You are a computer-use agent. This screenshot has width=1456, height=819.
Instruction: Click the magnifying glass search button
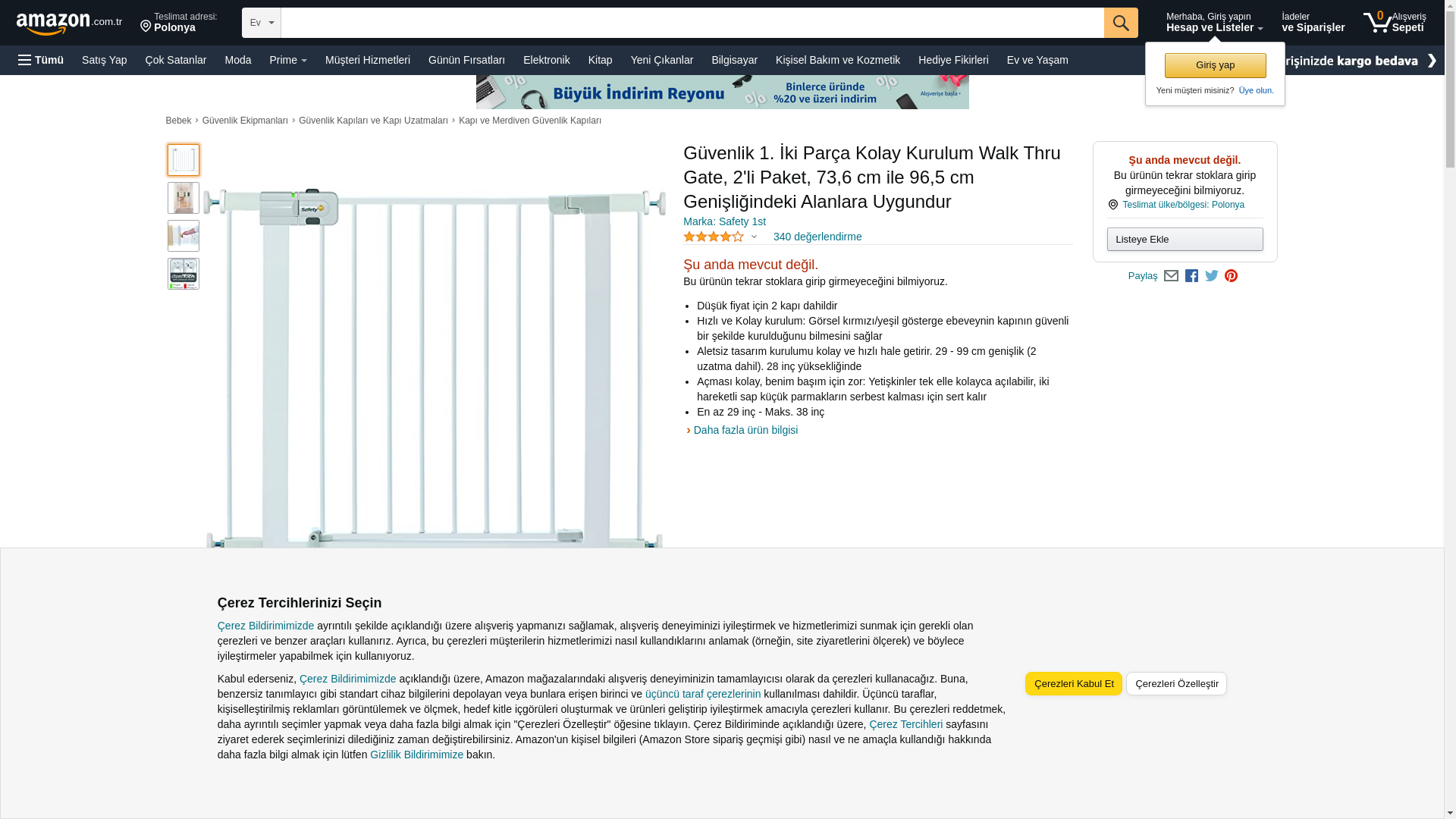click(1120, 23)
